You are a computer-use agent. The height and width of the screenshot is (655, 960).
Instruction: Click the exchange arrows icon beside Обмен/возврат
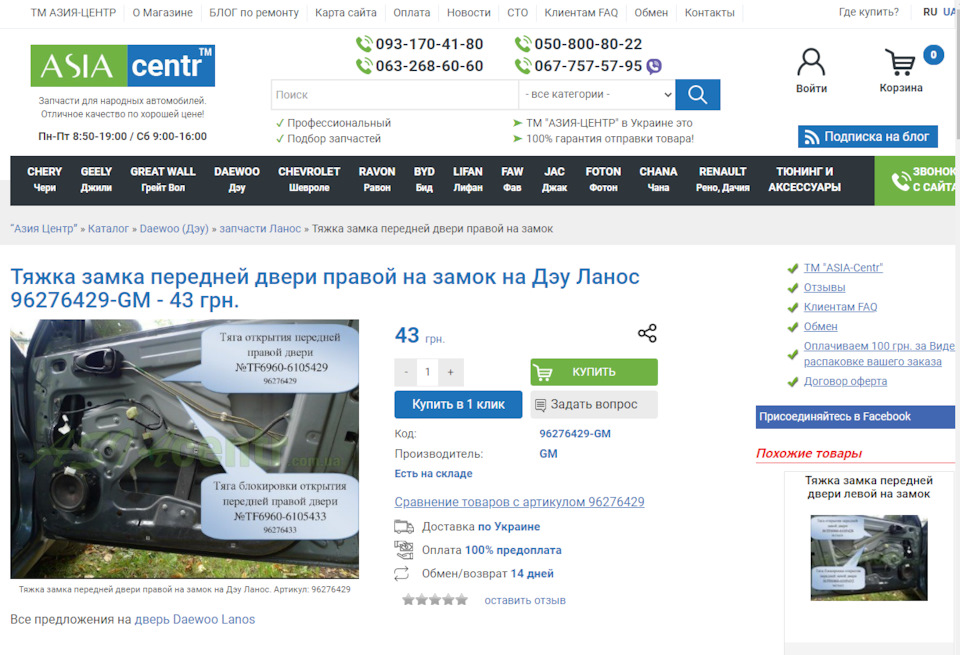[402, 574]
